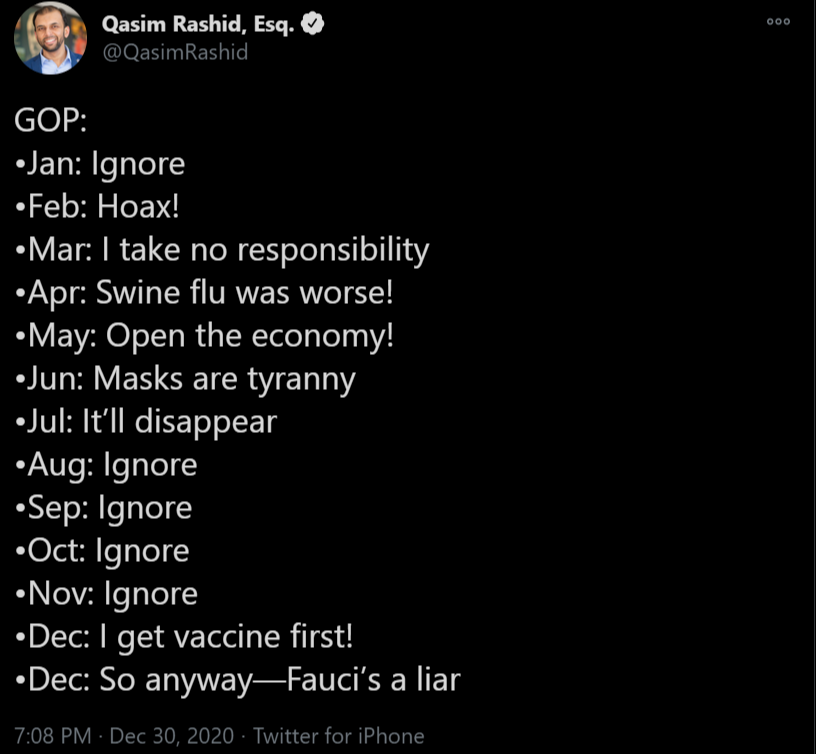The width and height of the screenshot is (816, 754).
Task: Click the verified badge next to Qasim Rashid's name
Action: [313, 25]
